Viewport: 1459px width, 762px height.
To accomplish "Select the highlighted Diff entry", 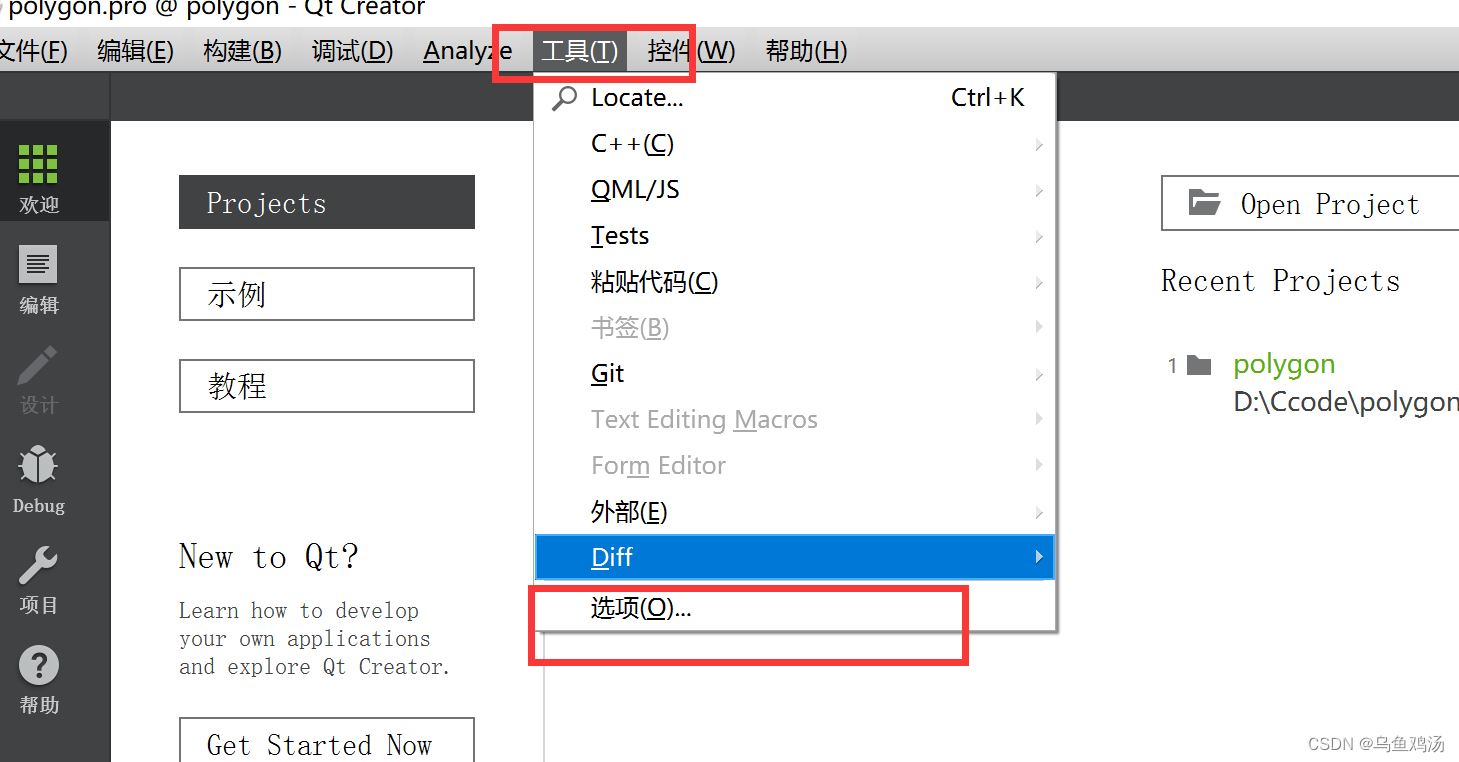I will click(795, 557).
